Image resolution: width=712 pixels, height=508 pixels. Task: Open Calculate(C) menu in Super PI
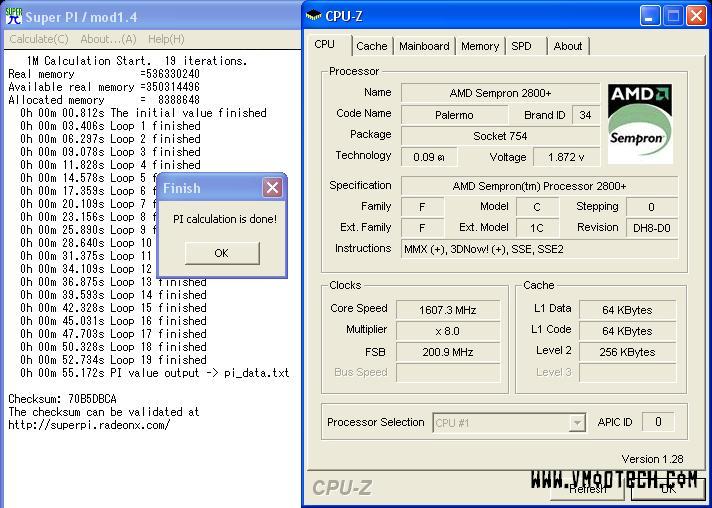[x=39, y=39]
